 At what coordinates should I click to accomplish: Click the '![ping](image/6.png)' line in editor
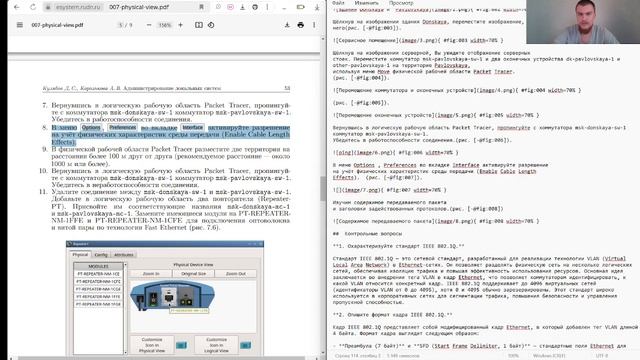click(x=396, y=152)
